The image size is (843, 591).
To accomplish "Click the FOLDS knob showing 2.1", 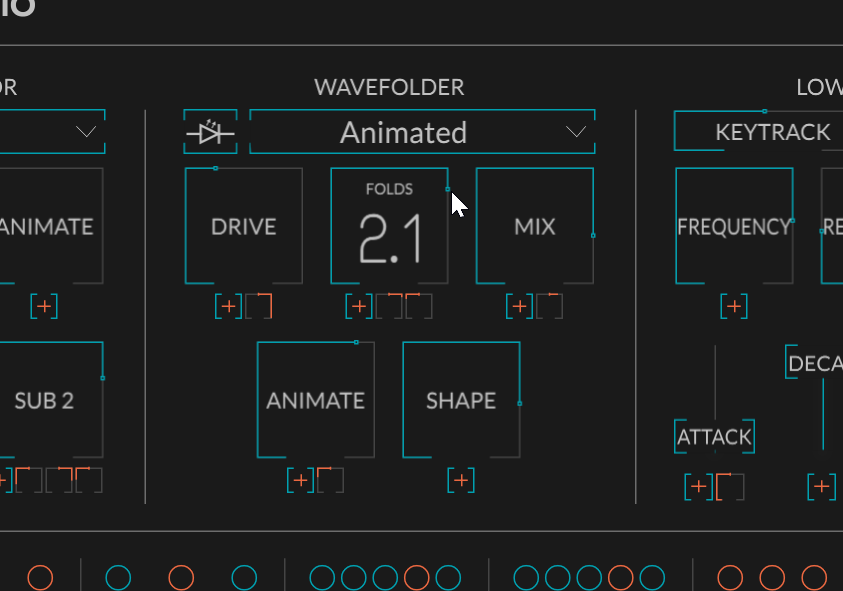I will 389,226.
